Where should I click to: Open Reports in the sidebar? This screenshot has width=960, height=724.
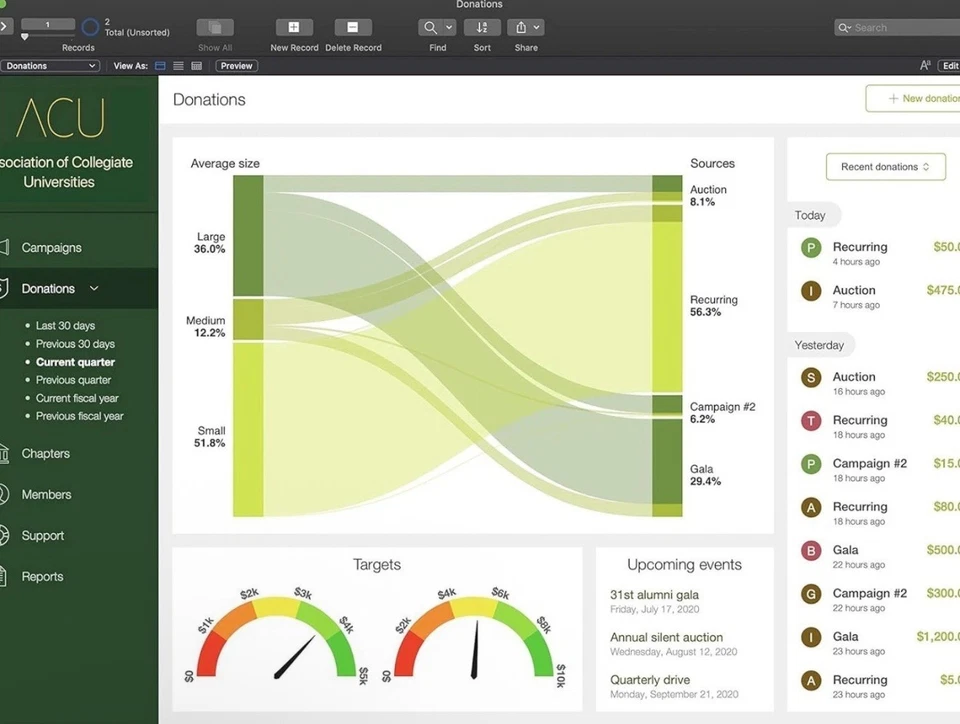(x=42, y=577)
